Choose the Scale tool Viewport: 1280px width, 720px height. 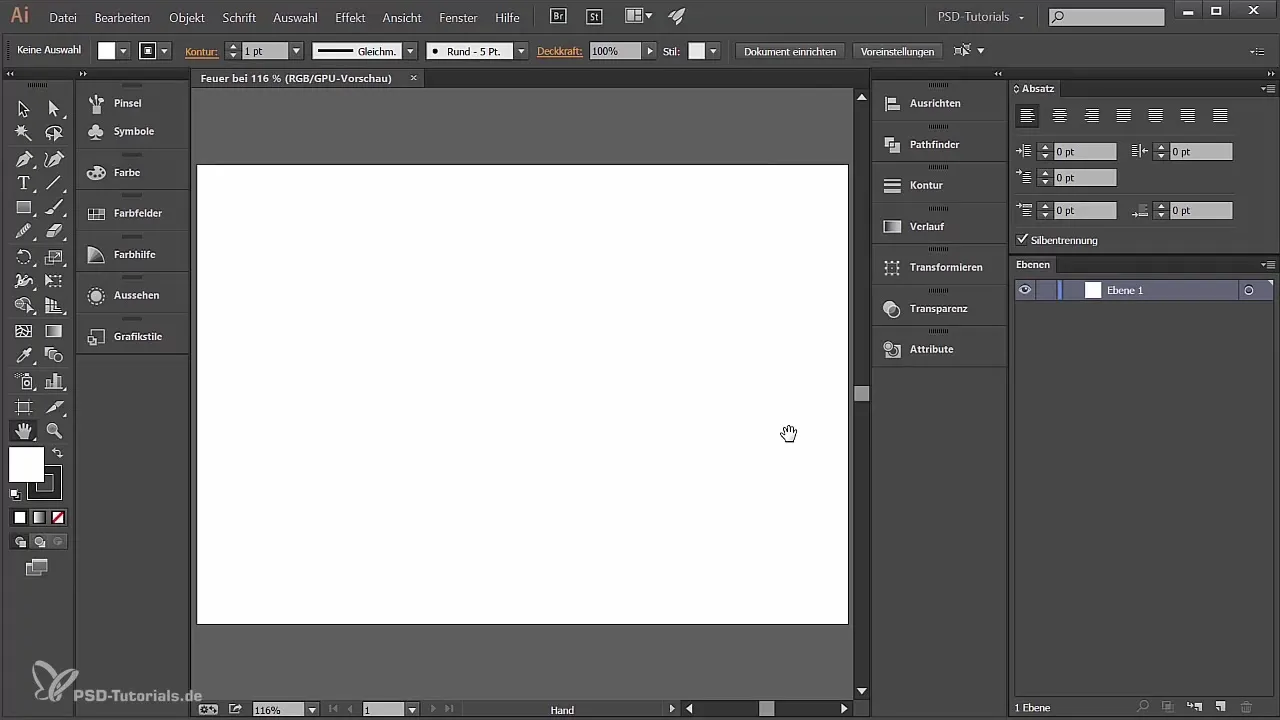(54, 257)
